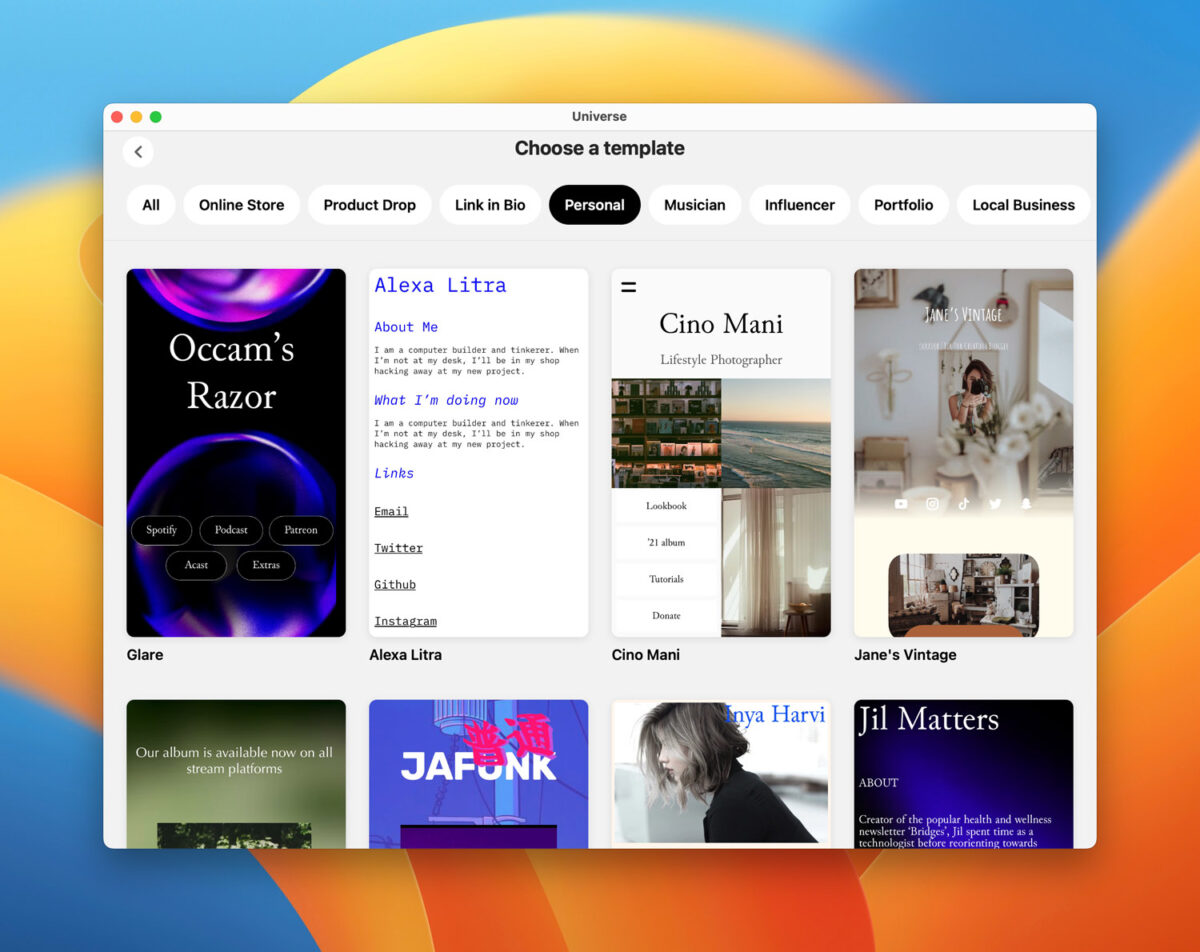Click the Instagram icon in Jane's Vintage template
The image size is (1200, 952).
[932, 504]
